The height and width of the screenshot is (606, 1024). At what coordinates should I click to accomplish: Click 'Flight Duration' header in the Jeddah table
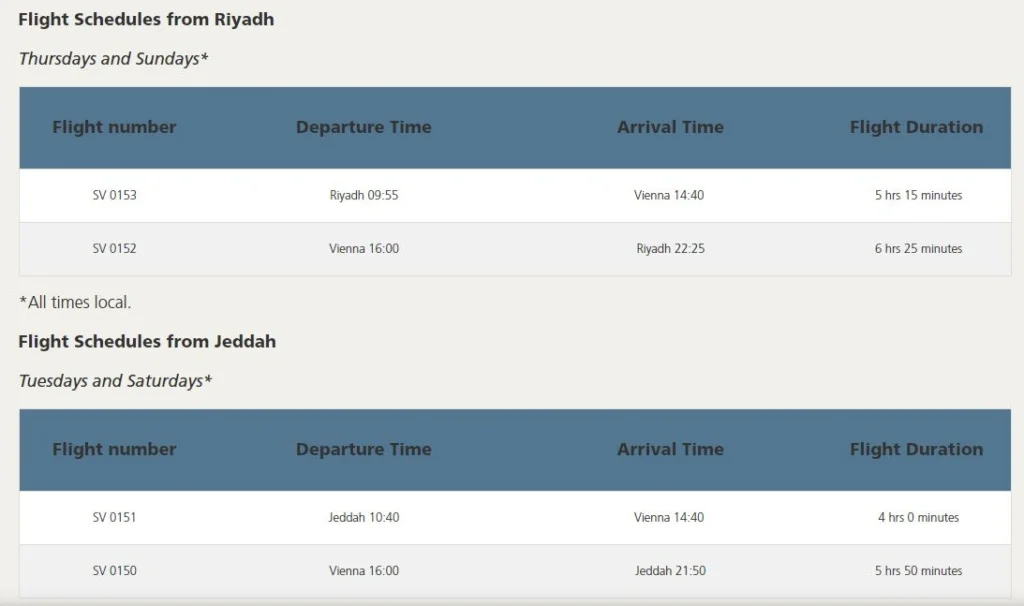tap(916, 449)
